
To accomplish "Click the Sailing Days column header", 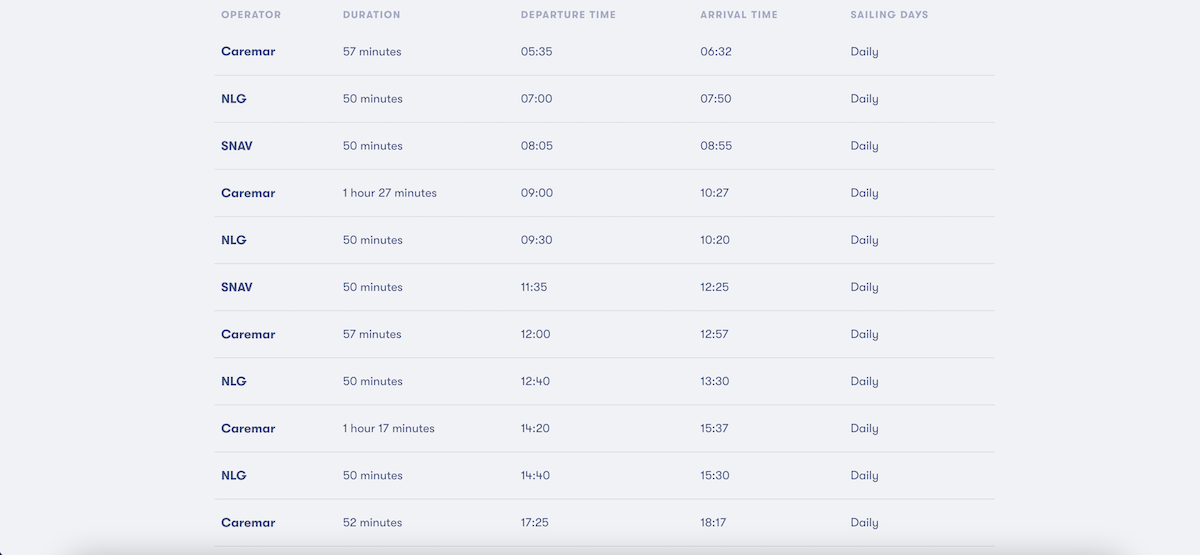I will [x=889, y=15].
